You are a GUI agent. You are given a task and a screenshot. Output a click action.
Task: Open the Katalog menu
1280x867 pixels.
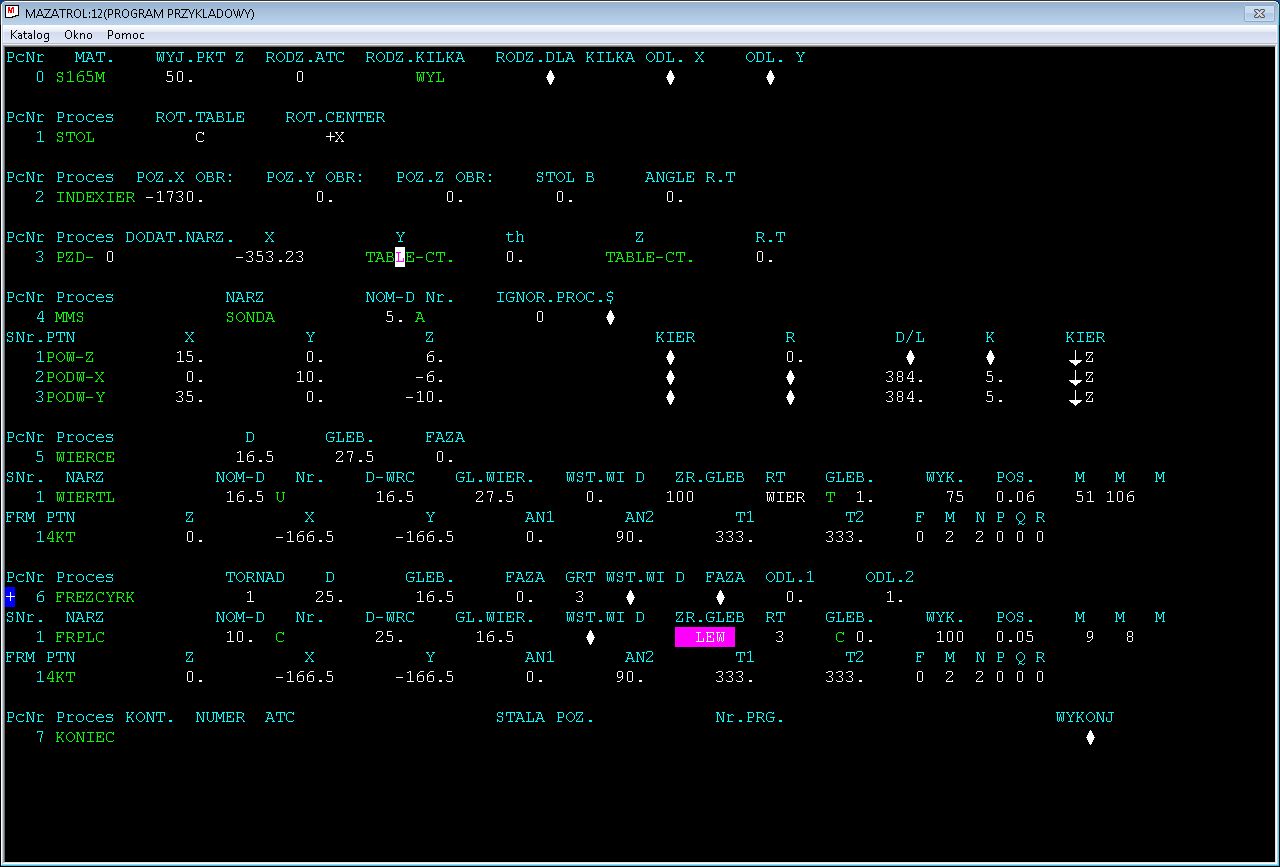click(x=30, y=35)
